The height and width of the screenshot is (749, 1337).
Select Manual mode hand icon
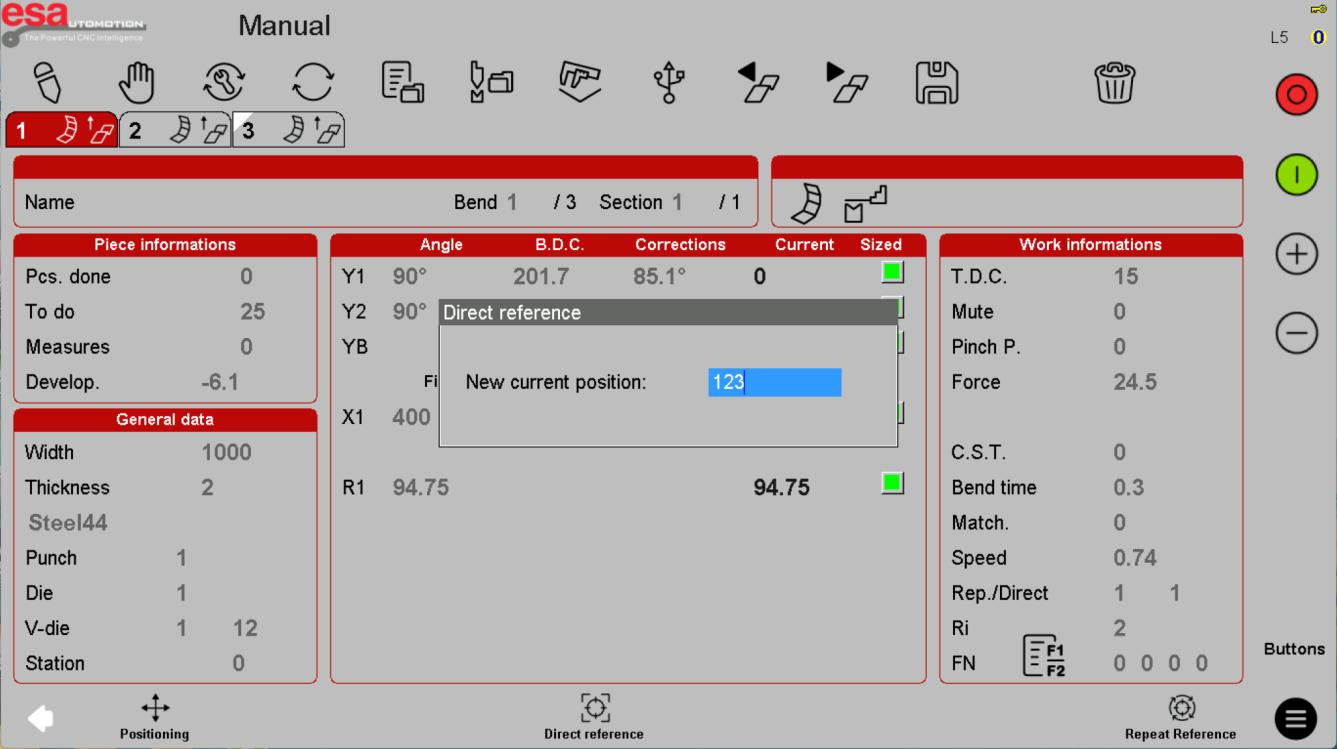tap(137, 83)
